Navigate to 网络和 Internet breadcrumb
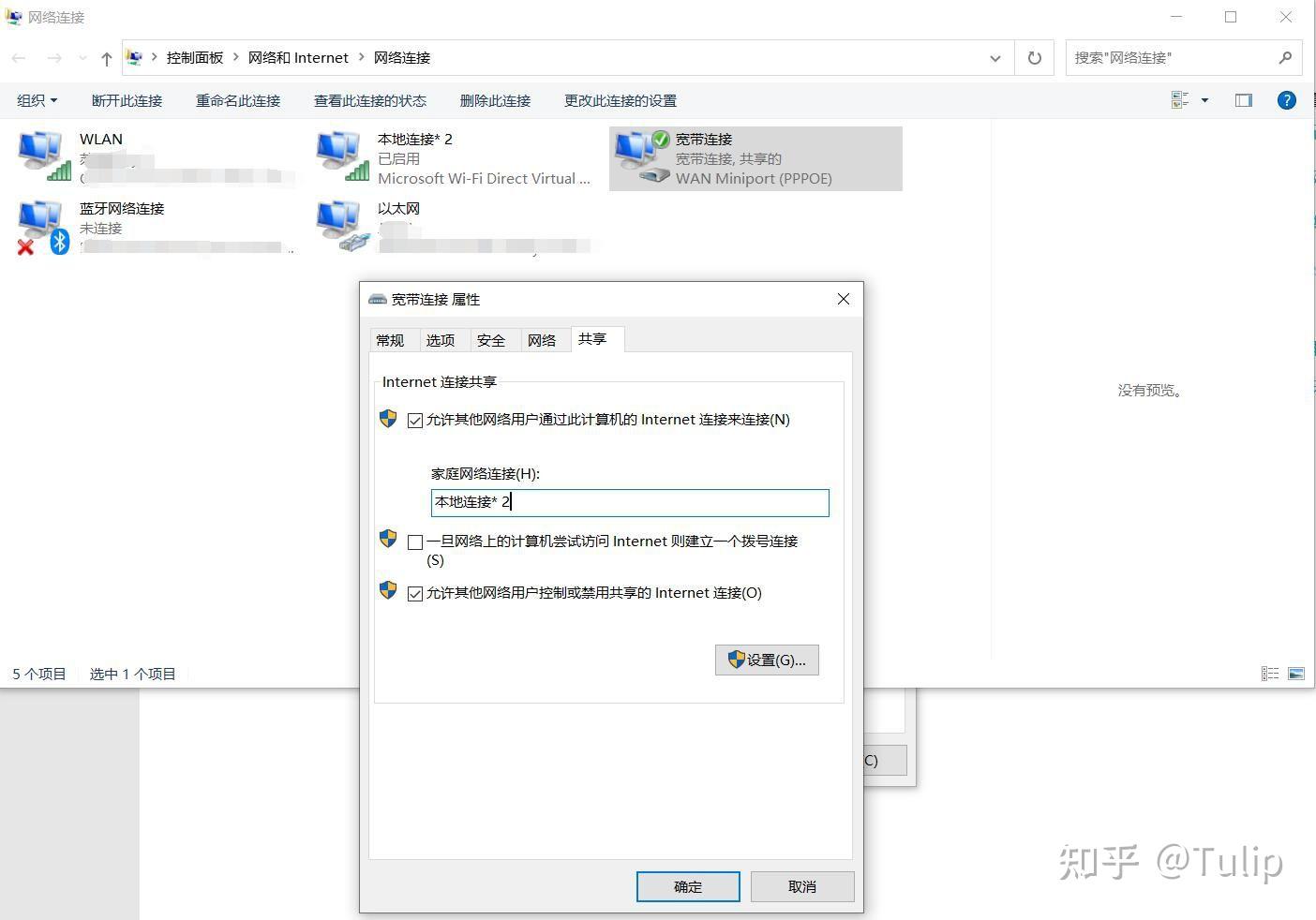This screenshot has width=1316, height=920. click(x=298, y=58)
